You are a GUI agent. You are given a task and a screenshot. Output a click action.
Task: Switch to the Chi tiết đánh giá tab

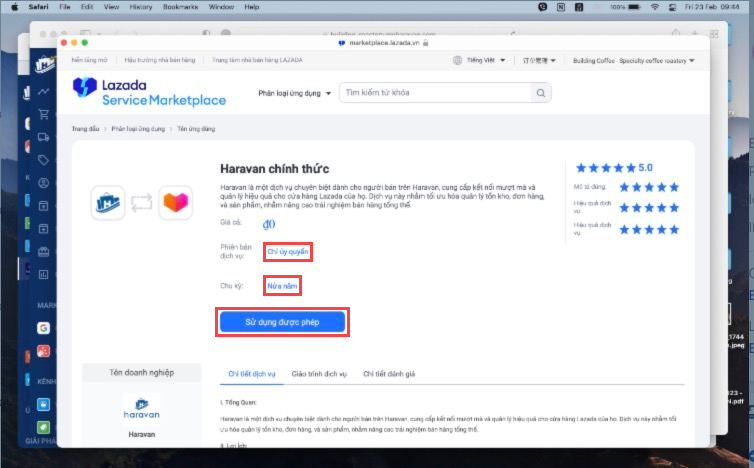click(x=389, y=374)
